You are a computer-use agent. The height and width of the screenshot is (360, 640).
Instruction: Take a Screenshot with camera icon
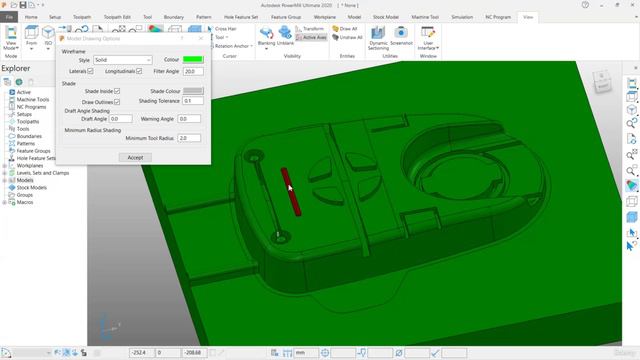click(401, 36)
